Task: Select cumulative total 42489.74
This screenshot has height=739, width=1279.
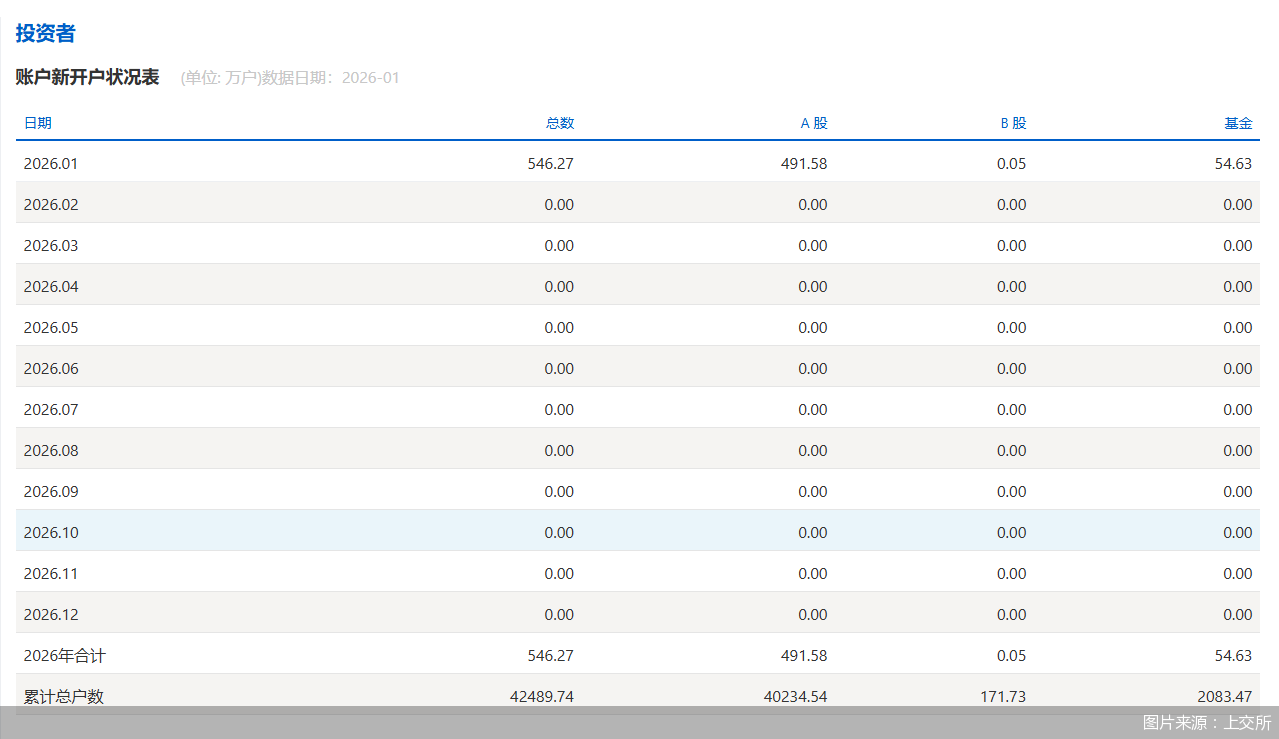Action: [542, 696]
